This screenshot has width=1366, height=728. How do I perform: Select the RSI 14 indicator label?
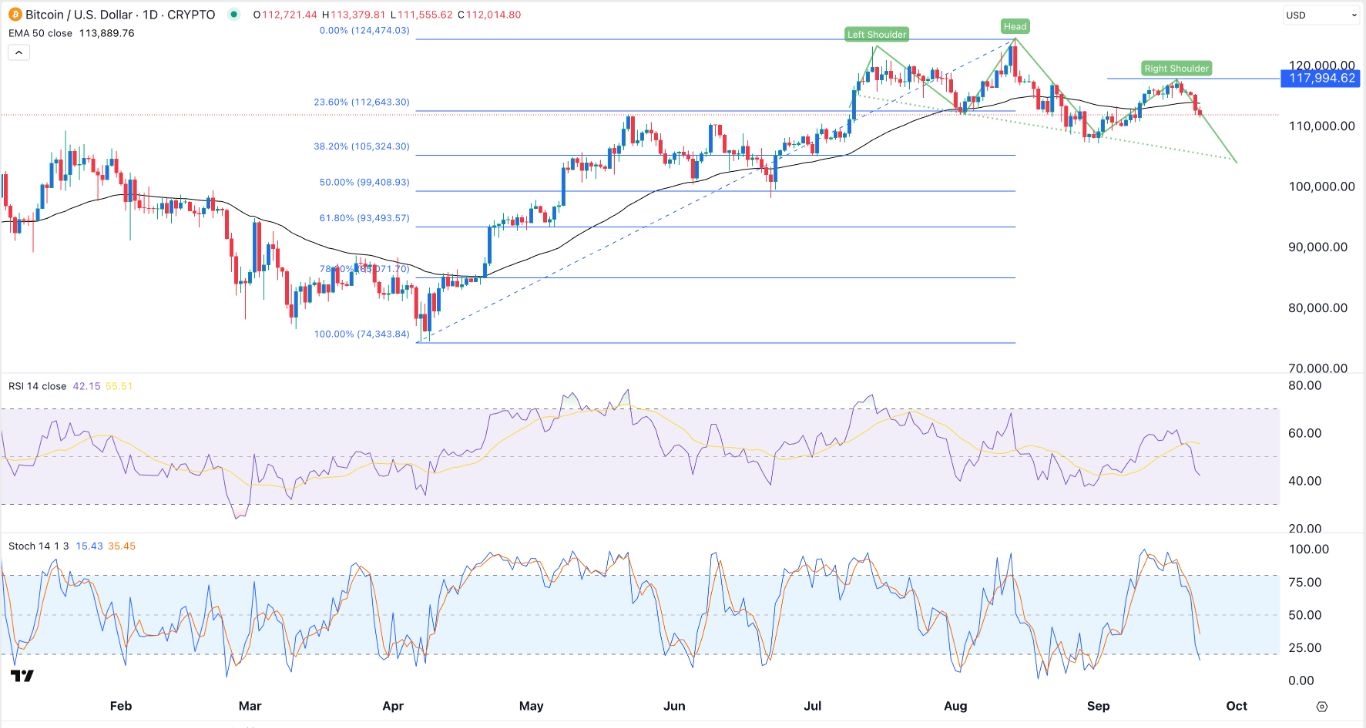pyautogui.click(x=27, y=385)
